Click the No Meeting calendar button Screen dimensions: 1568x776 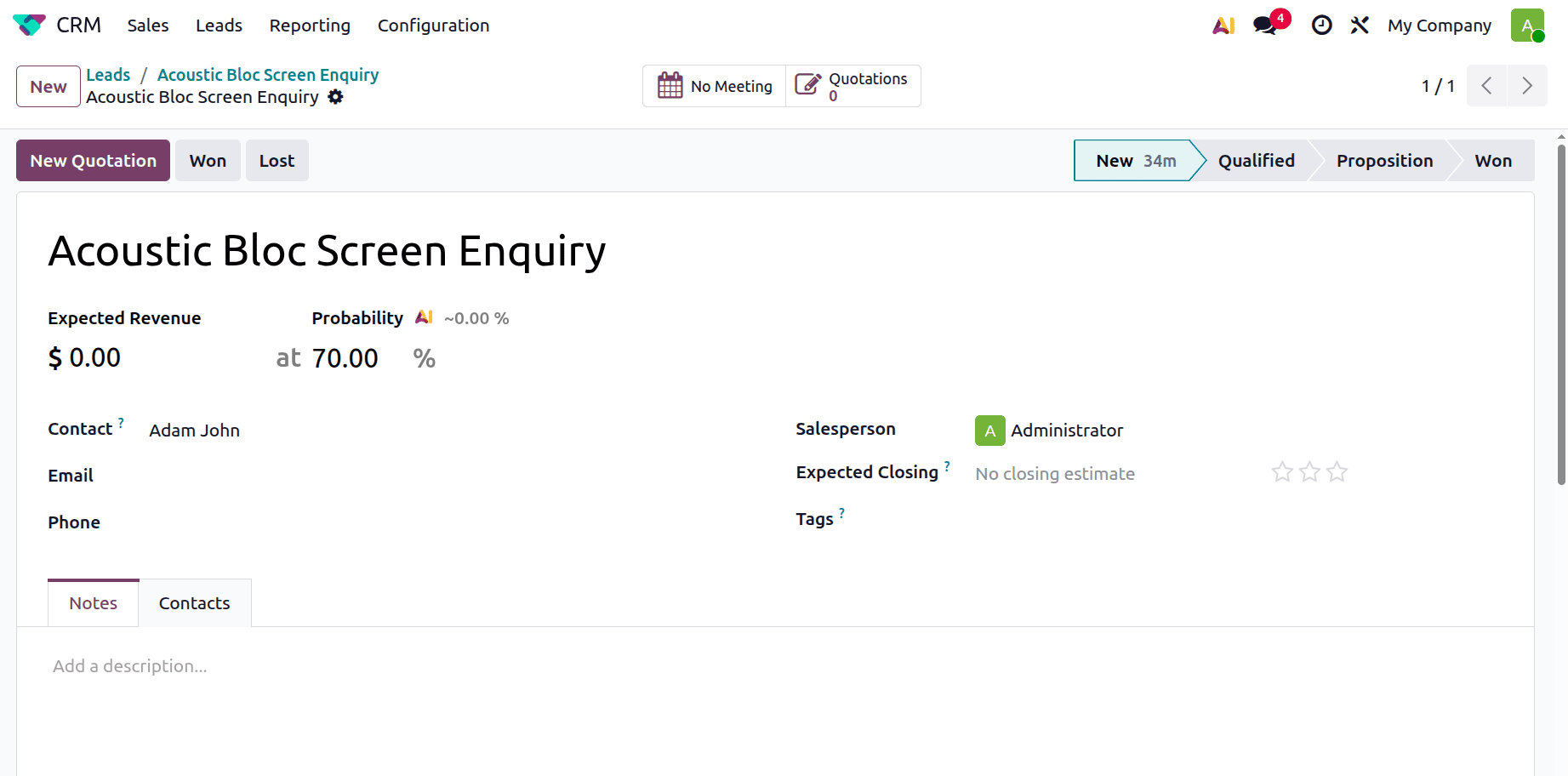coord(714,86)
